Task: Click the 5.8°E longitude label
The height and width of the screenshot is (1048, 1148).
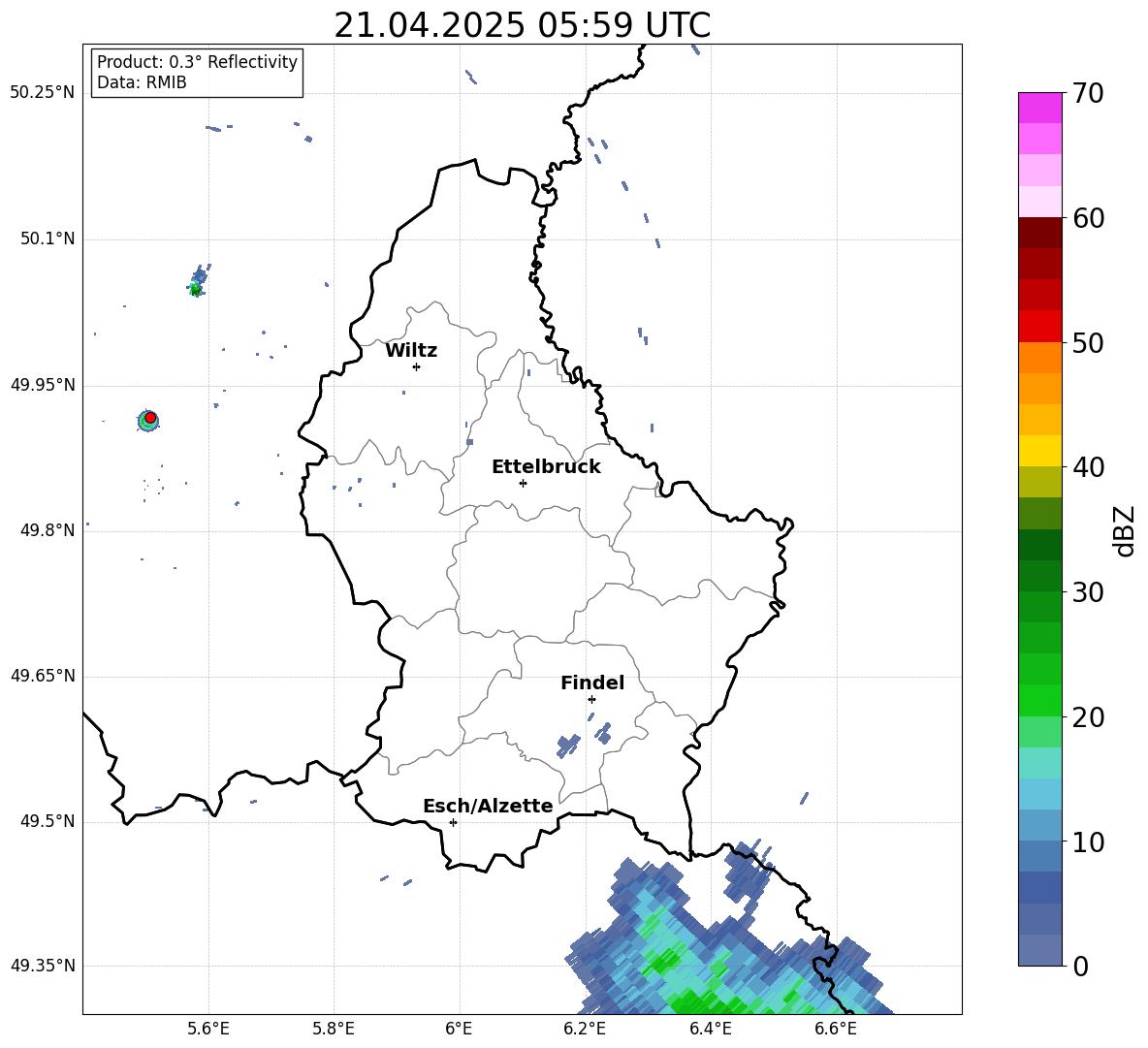Action: tap(334, 1029)
